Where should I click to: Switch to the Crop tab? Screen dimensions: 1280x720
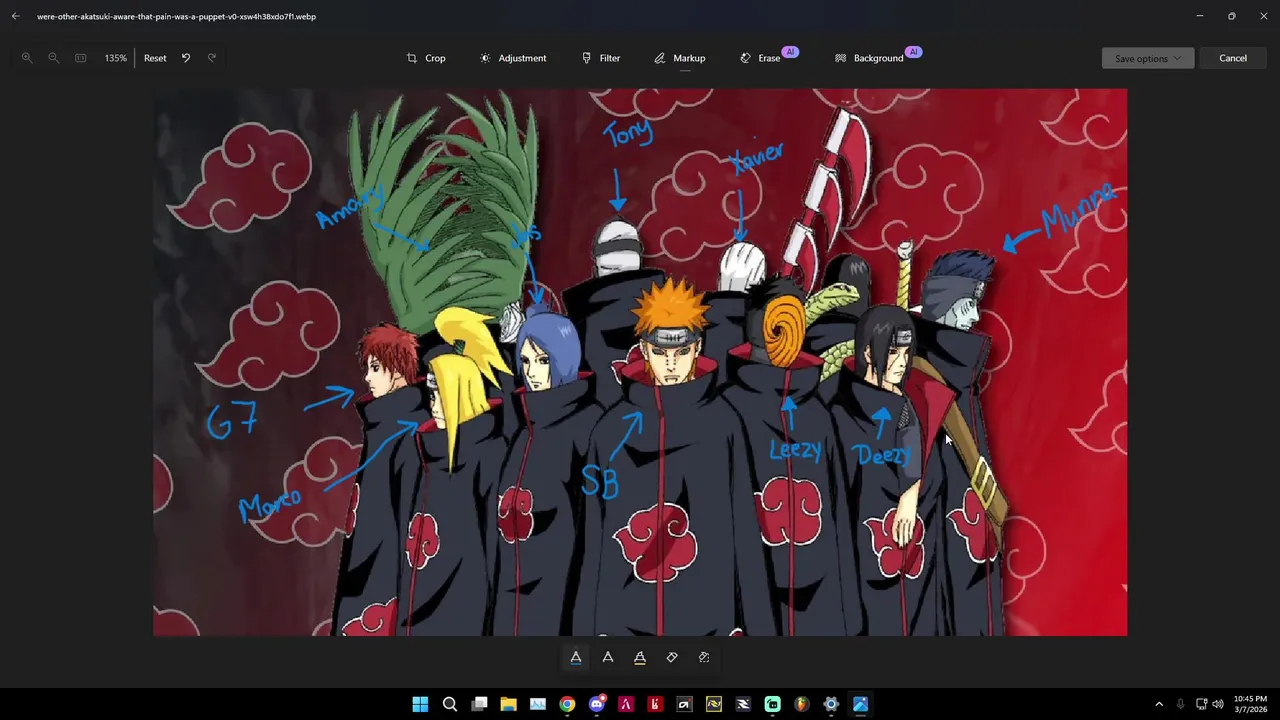coord(426,58)
